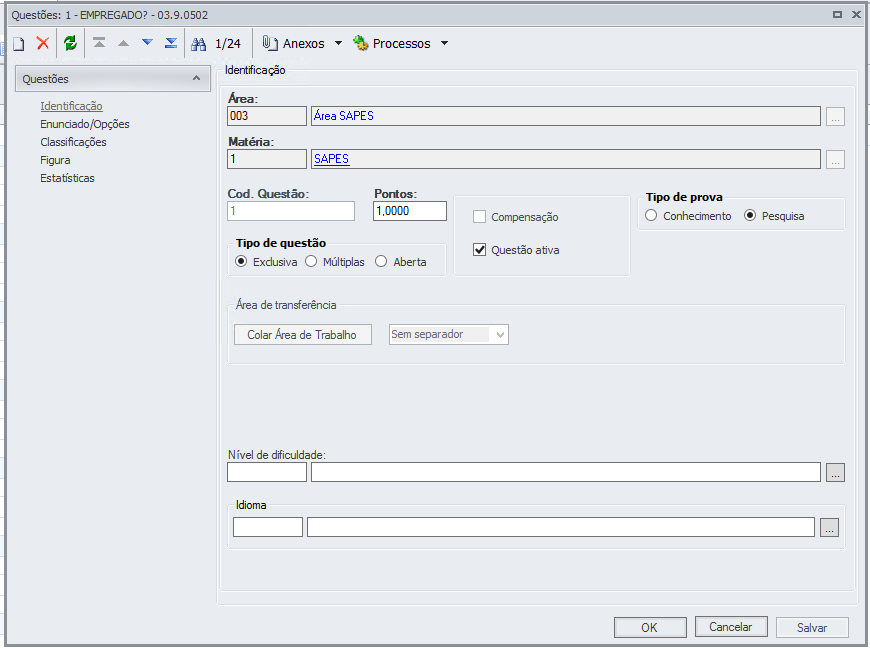This screenshot has height=648, width=870.
Task: Enable the Compensação checkbox
Action: click(480, 217)
